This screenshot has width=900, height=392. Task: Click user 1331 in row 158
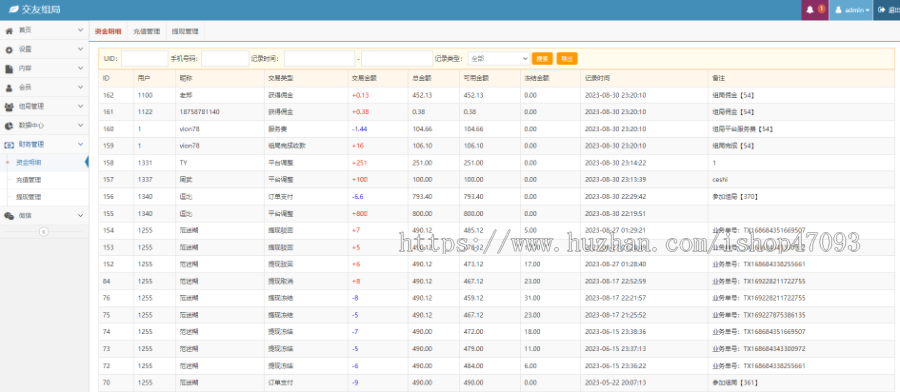click(145, 163)
